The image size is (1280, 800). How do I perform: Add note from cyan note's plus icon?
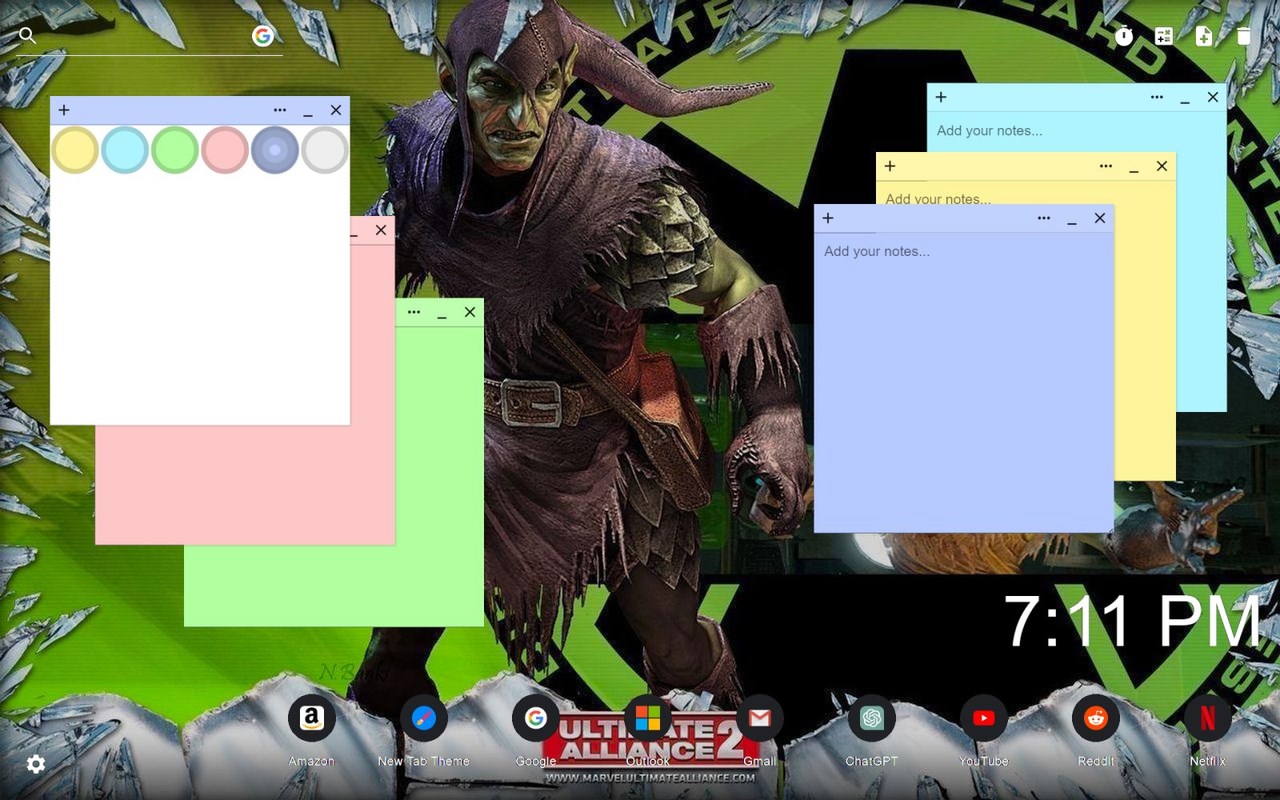941,97
